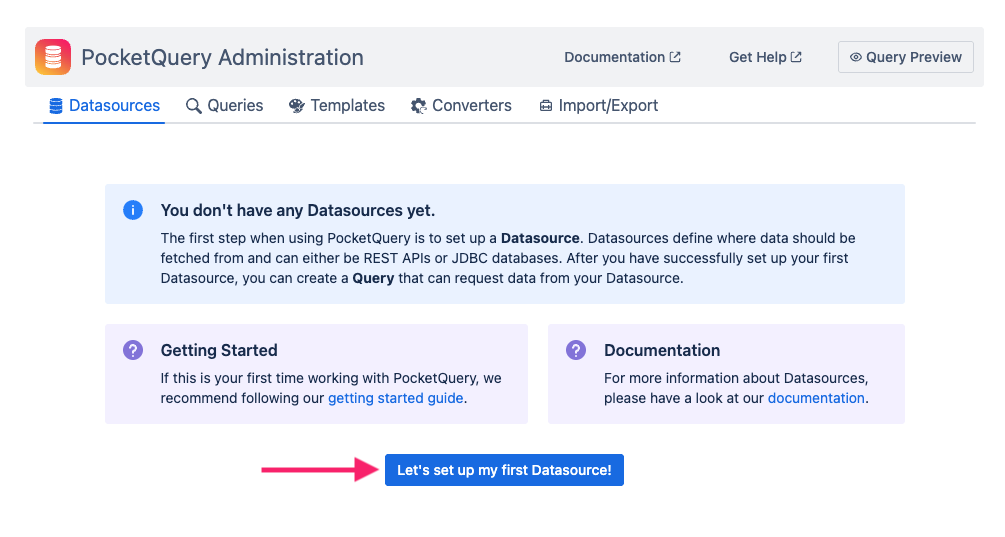Click the Import/Export briefcase icon
Image resolution: width=1005 pixels, height=537 pixels.
point(545,106)
